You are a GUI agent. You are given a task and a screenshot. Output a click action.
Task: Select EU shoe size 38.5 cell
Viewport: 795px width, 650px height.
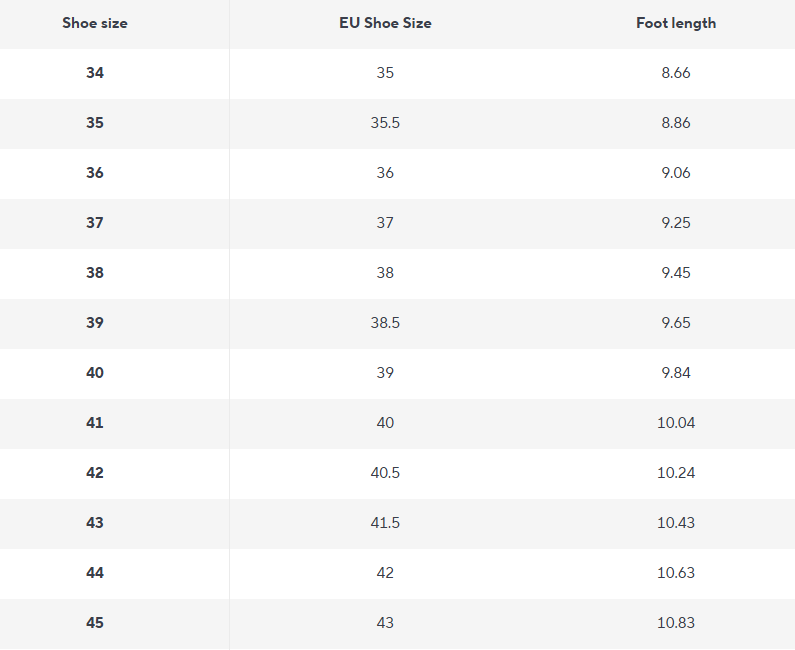[385, 323]
